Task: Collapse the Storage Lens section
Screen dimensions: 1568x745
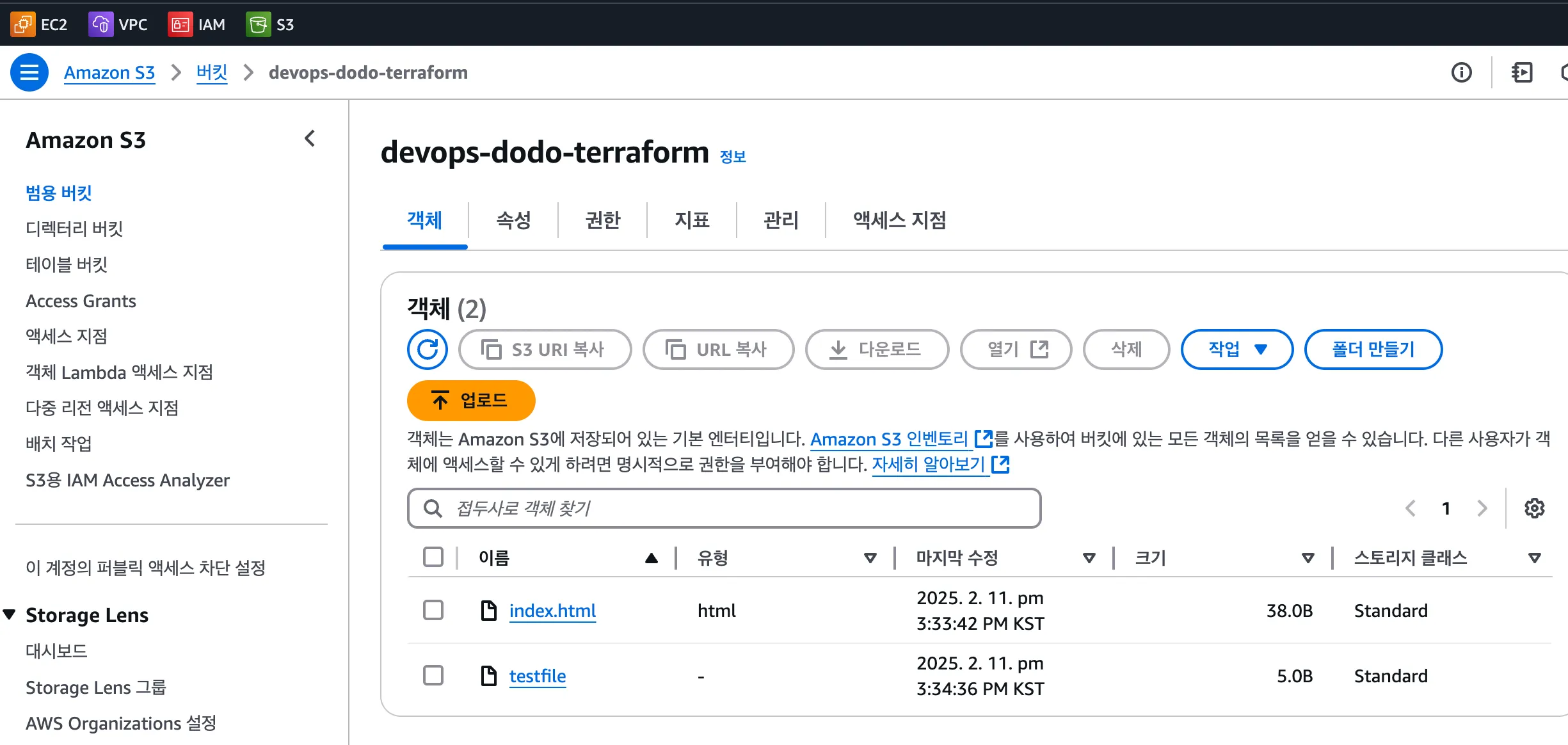Action: pyautogui.click(x=10, y=614)
